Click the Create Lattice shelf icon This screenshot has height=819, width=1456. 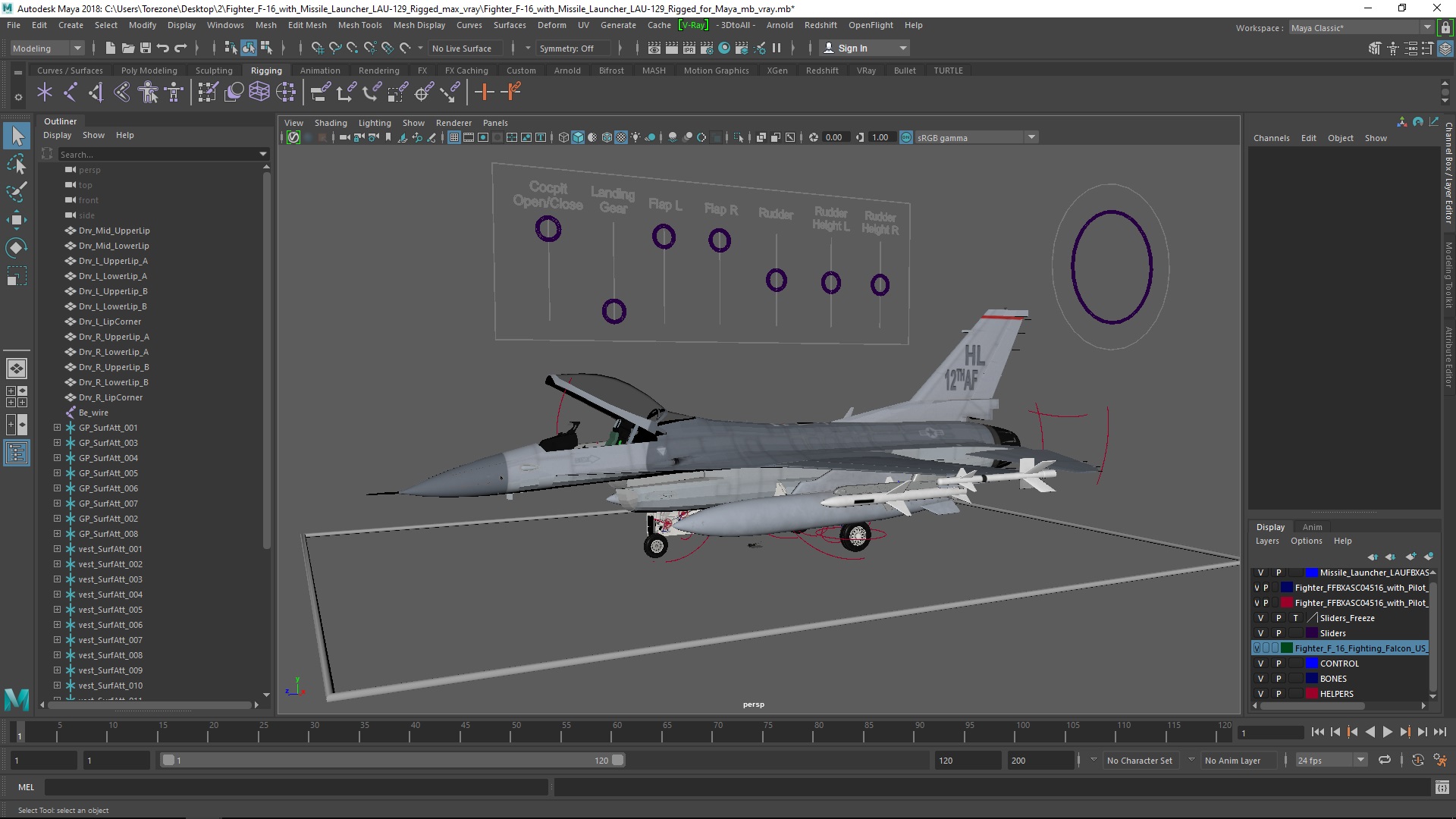(x=259, y=93)
